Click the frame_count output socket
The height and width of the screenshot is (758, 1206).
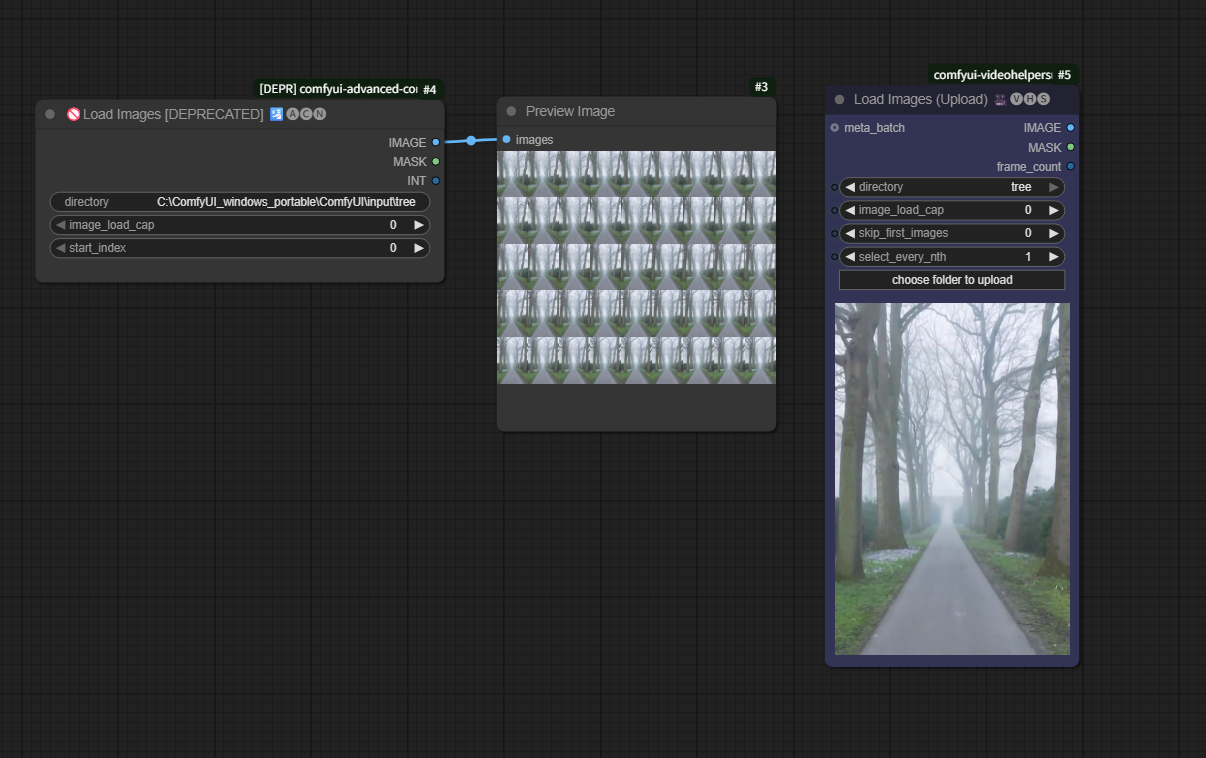(1071, 166)
